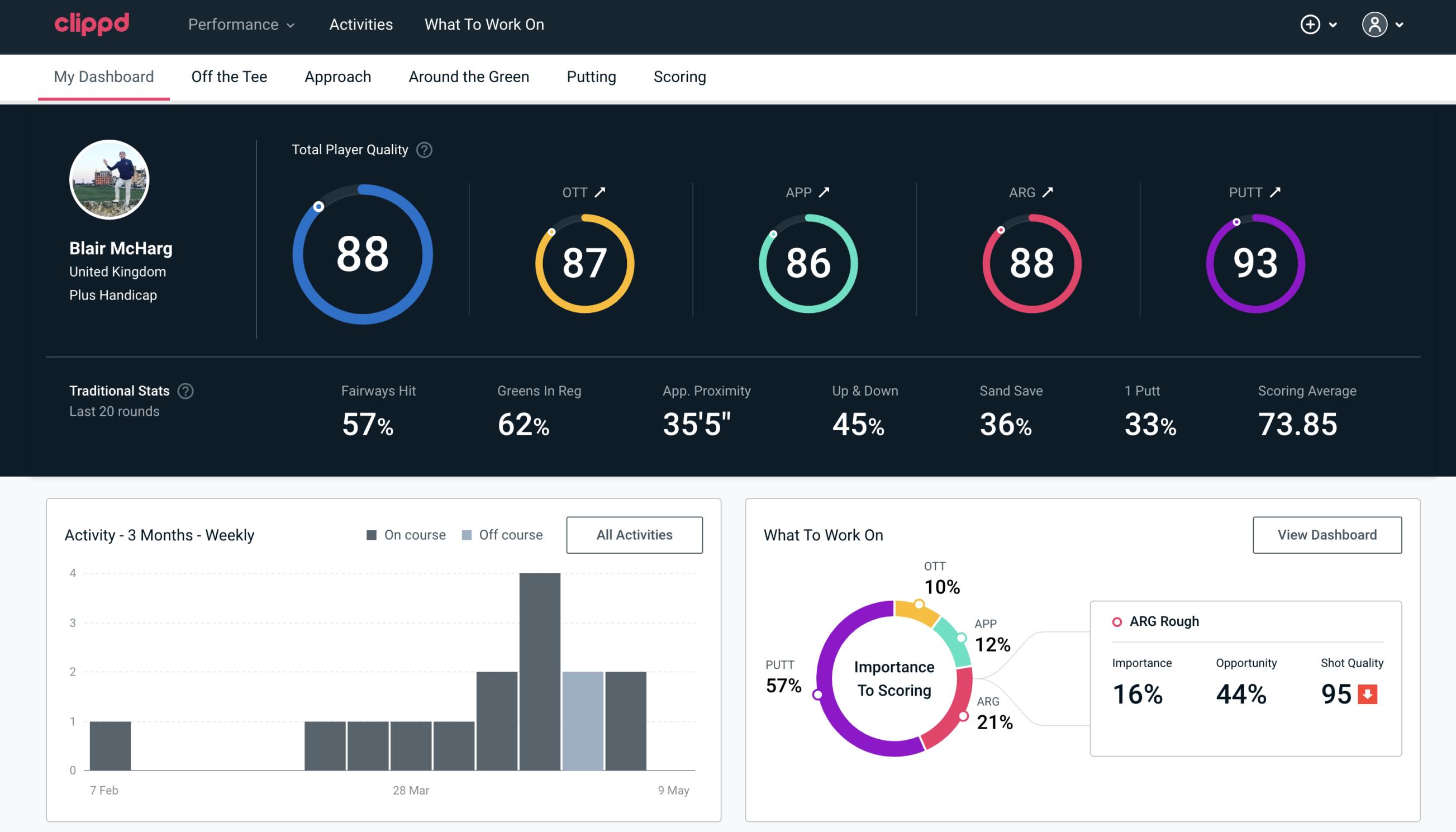Click the Traditional Stats help icon
The height and width of the screenshot is (832, 1456).
tap(188, 391)
